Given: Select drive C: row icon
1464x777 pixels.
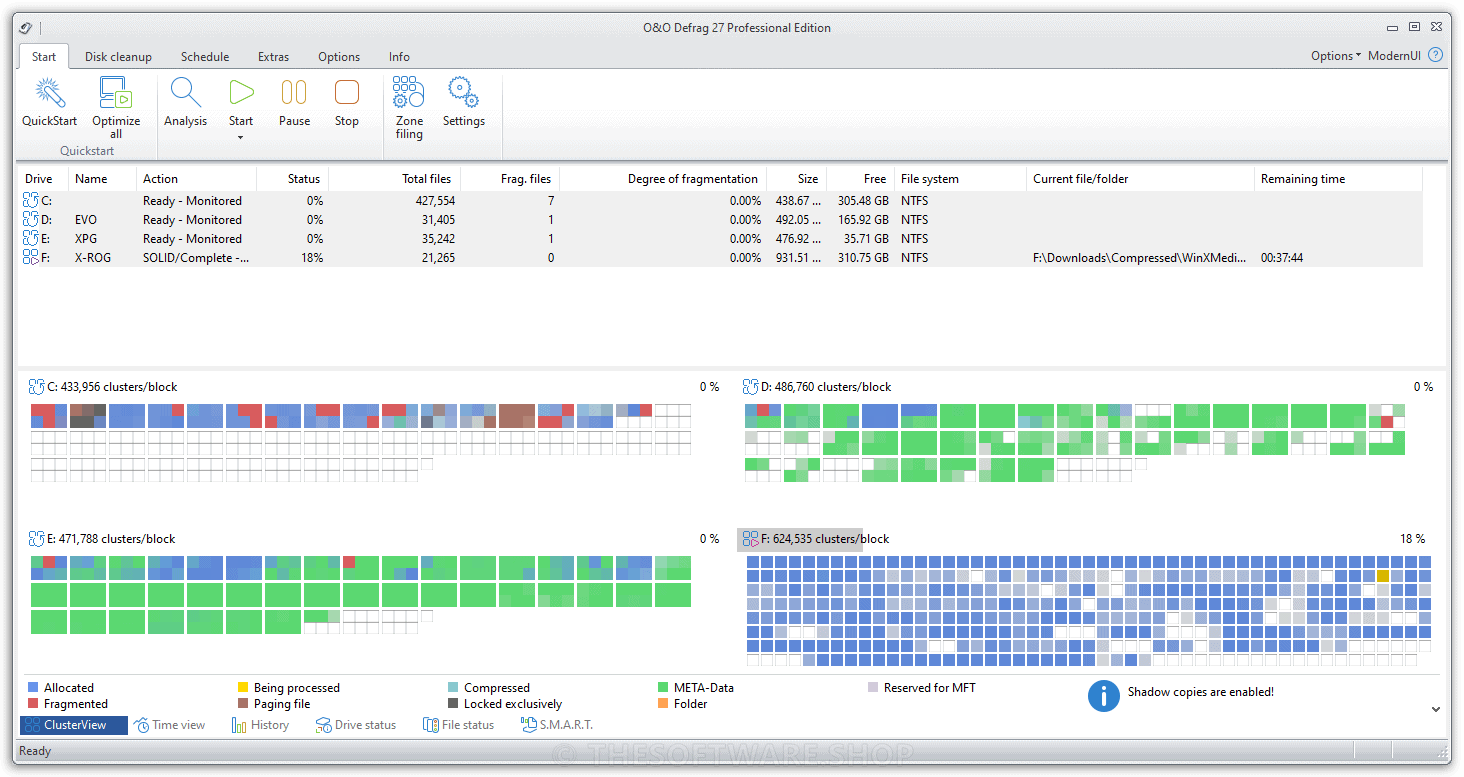Looking at the screenshot, I should [x=31, y=201].
